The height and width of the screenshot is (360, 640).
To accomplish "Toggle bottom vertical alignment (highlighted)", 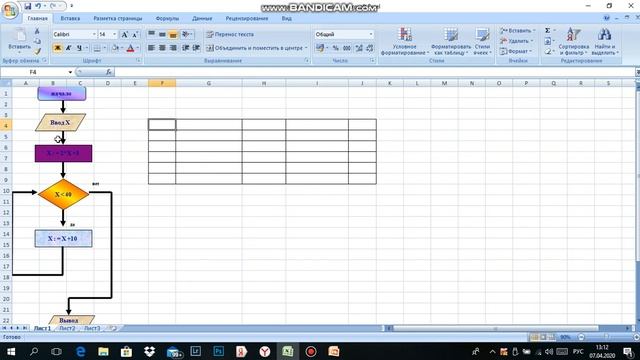I will (173, 34).
